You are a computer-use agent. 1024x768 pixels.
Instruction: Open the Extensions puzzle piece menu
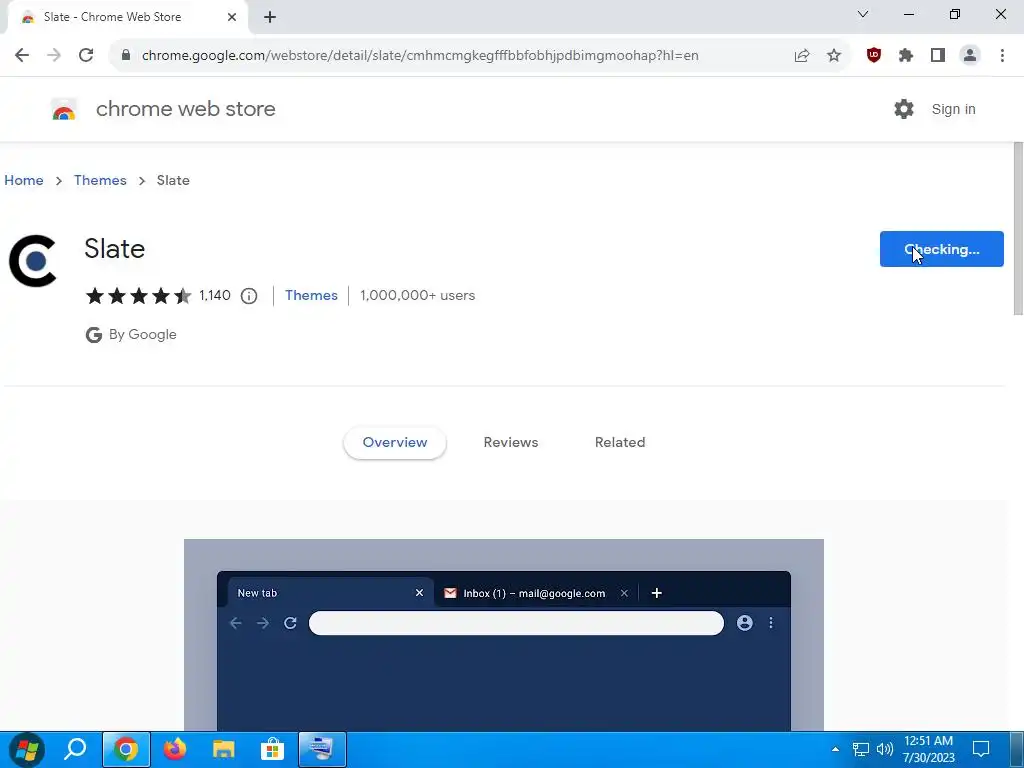pos(906,56)
